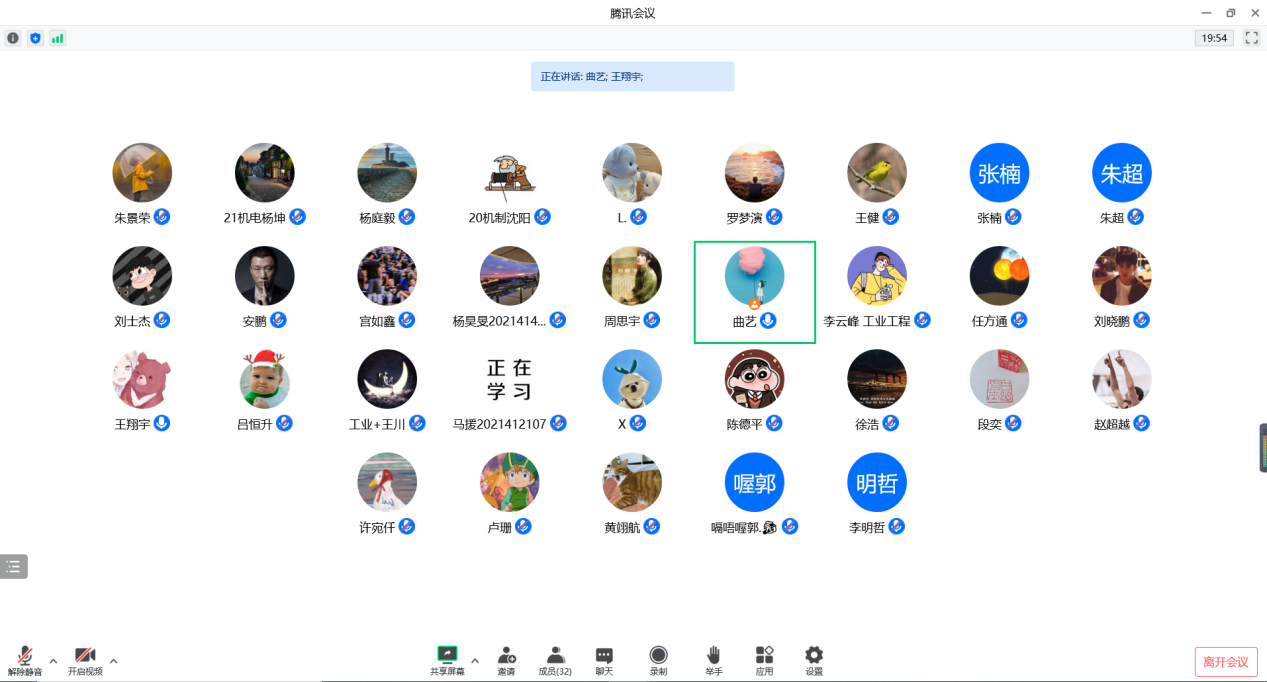Click 共享屏幕 to share screen
The height and width of the screenshot is (682, 1267).
tap(447, 658)
